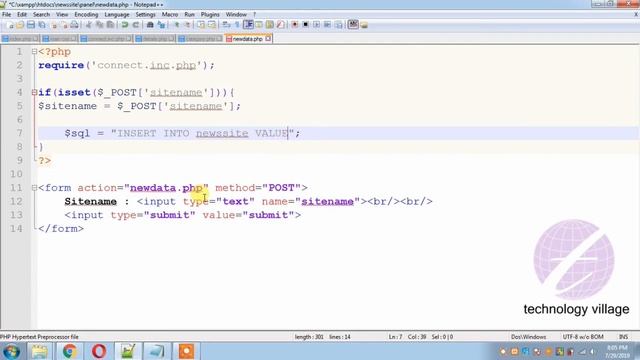Click the last toolbar plugin icon
Screen dimensions: 640x360
(364, 25)
